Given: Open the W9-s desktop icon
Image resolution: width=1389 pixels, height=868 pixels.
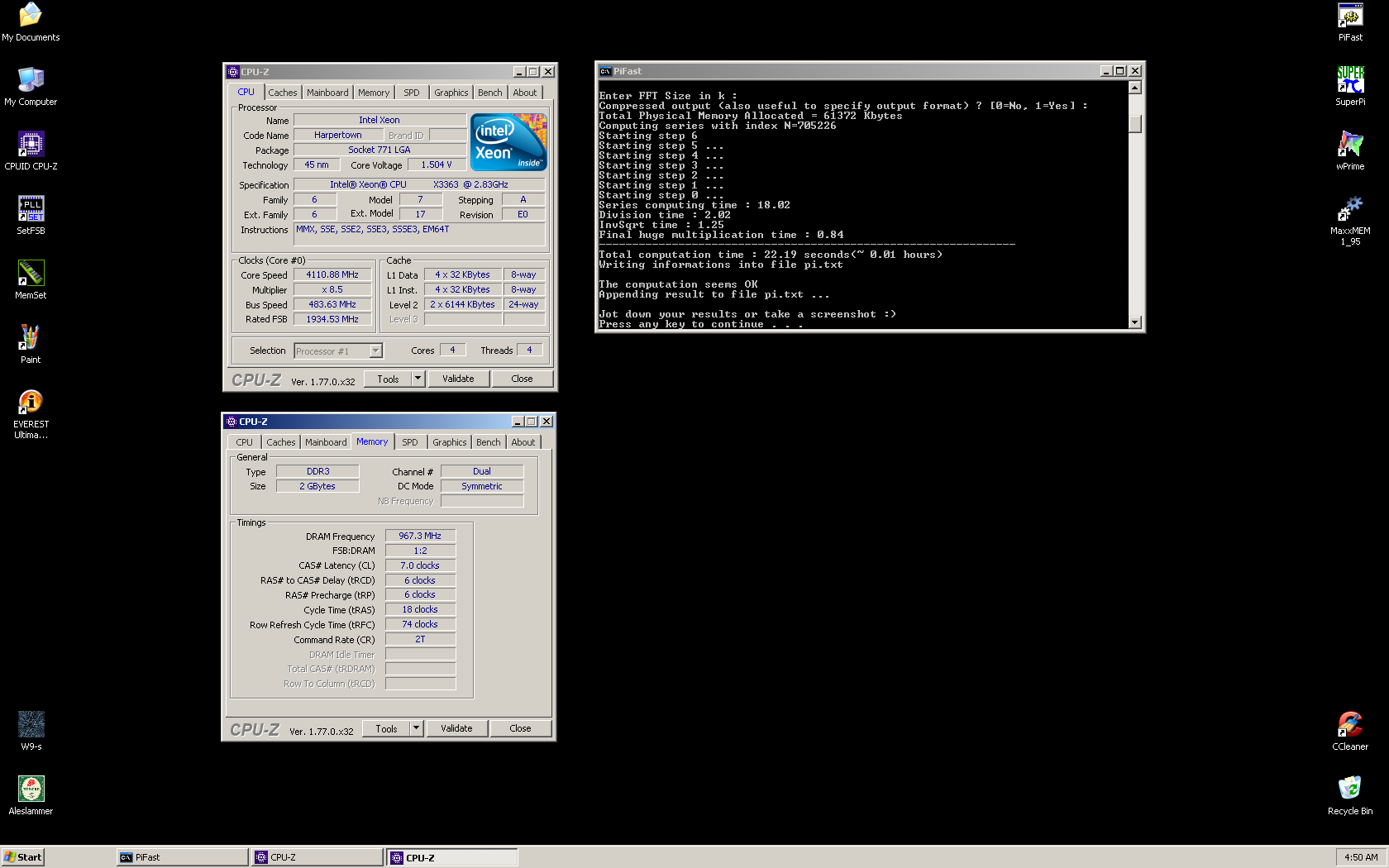Looking at the screenshot, I should click(x=31, y=731).
